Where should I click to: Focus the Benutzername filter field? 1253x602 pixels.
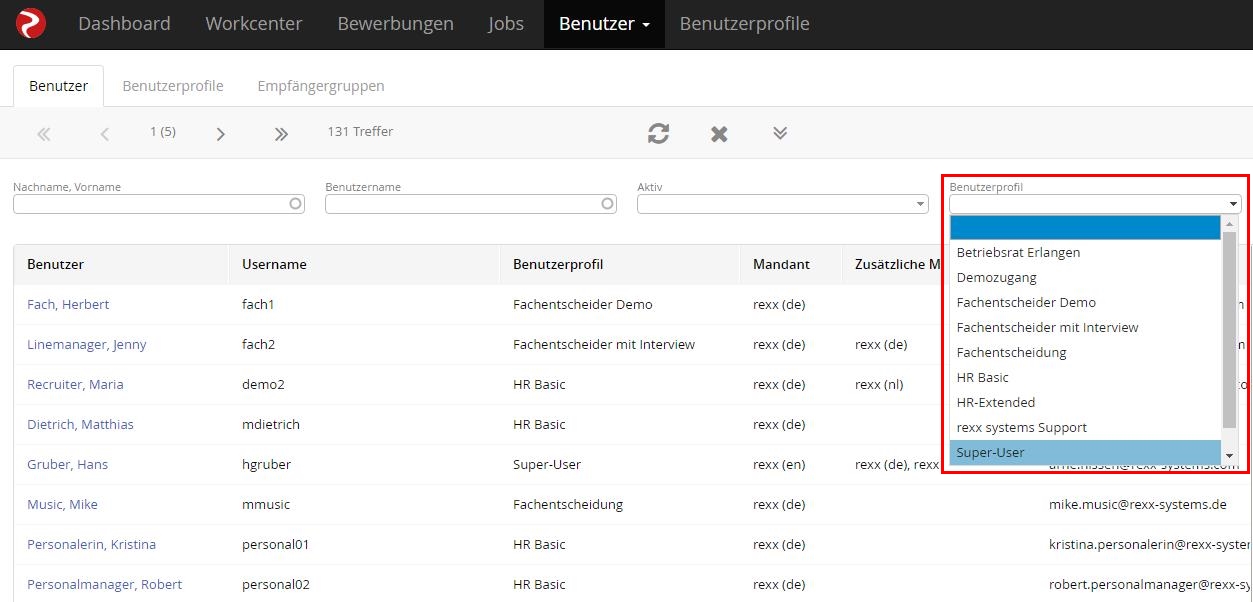point(471,204)
